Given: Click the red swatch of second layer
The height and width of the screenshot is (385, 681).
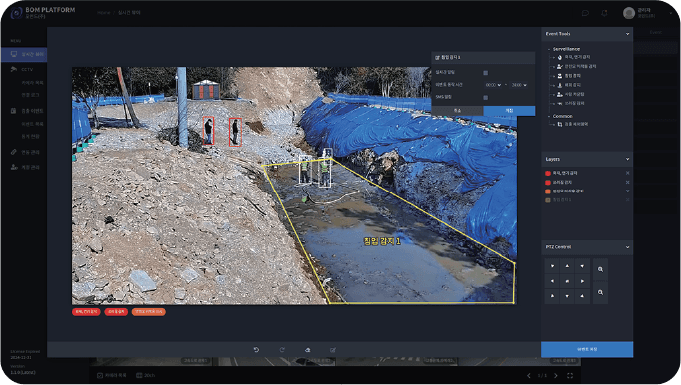Looking at the screenshot, I should (548, 183).
